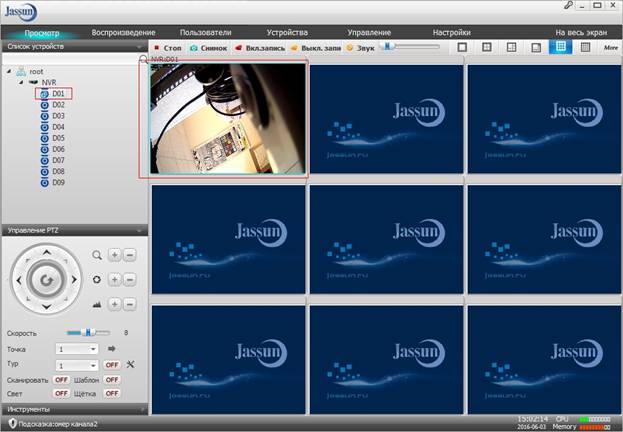
Task: Open the Устройства tab
Action: [x=287, y=33]
